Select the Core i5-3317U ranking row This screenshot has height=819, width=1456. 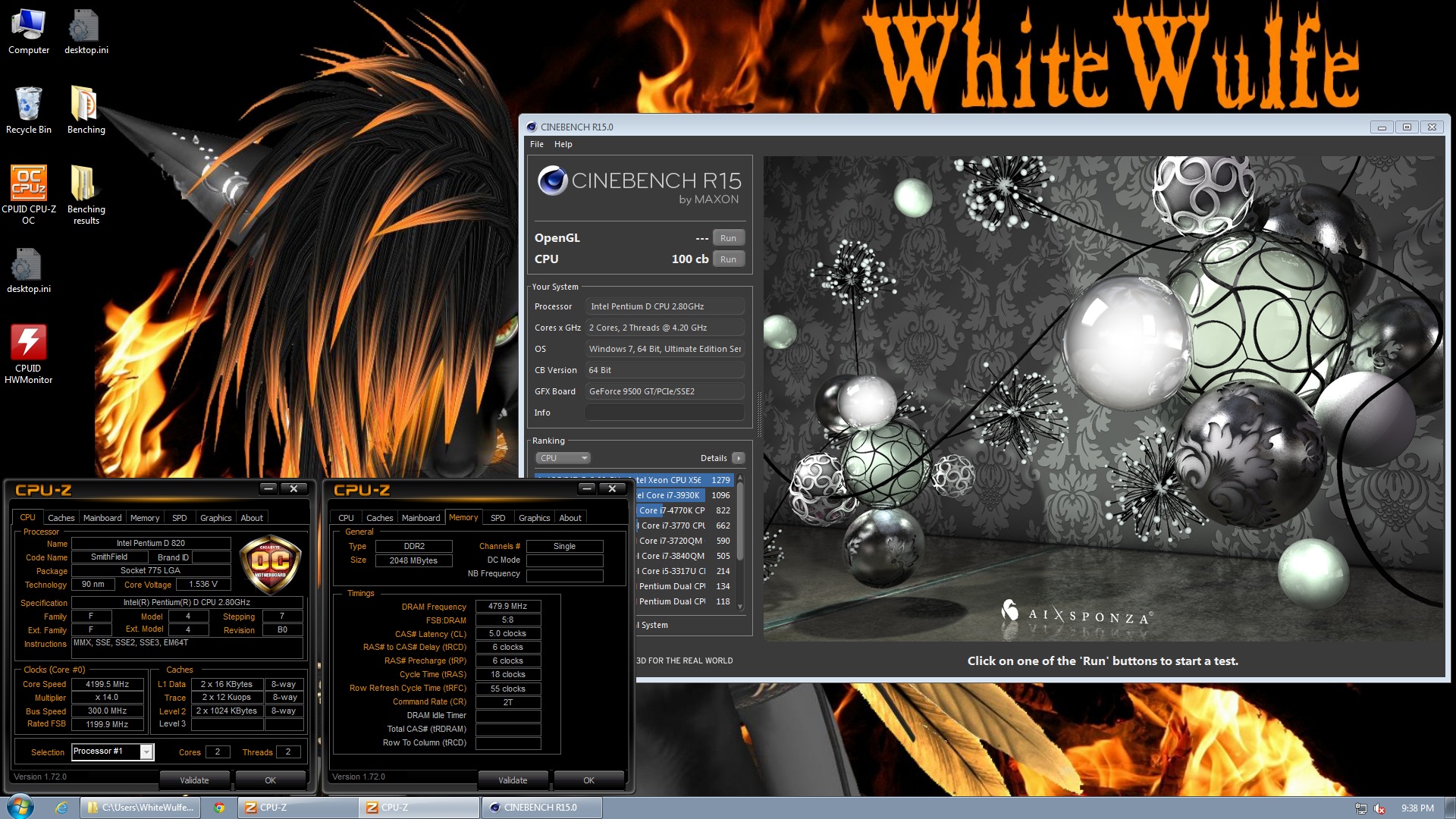pyautogui.click(x=684, y=571)
